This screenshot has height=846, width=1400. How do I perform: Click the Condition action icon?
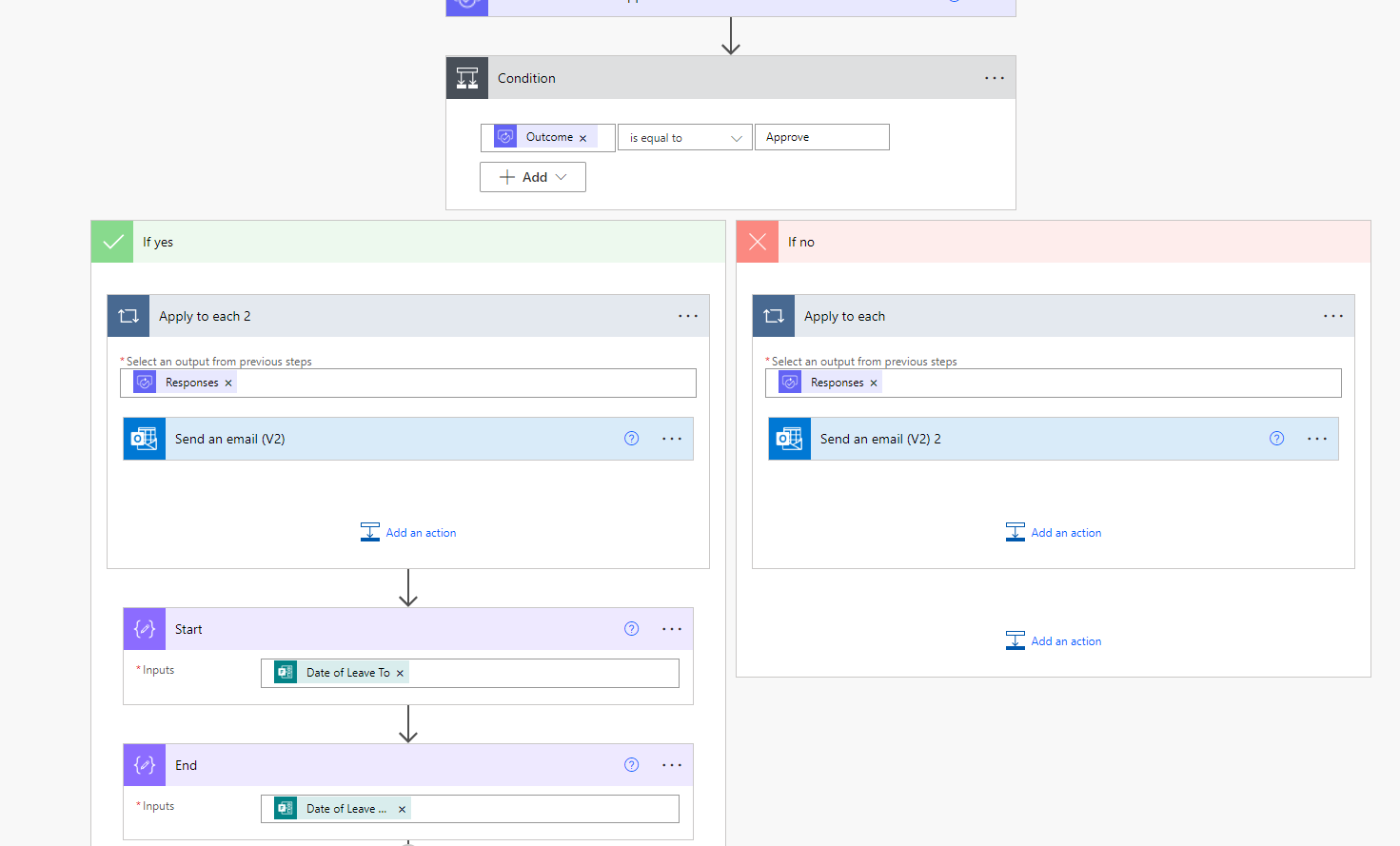pos(466,77)
